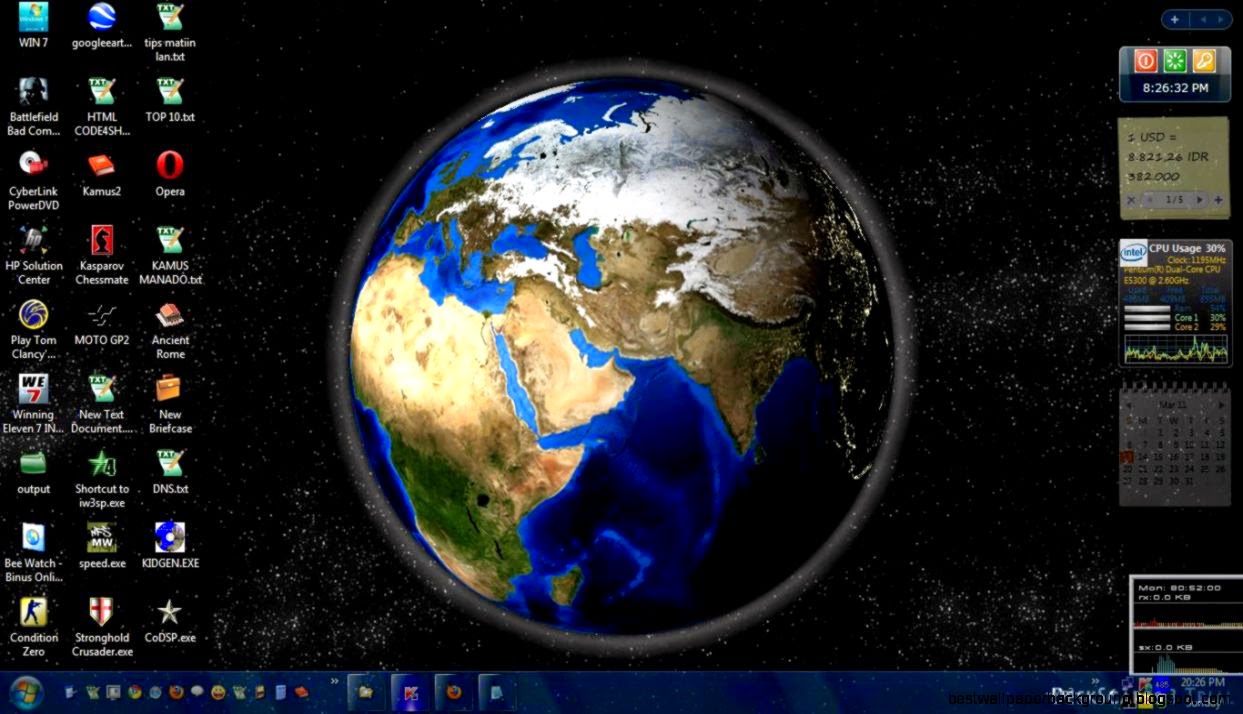The height and width of the screenshot is (714, 1243).
Task: Add a new sticky note with plus
Action: pos(1218,200)
